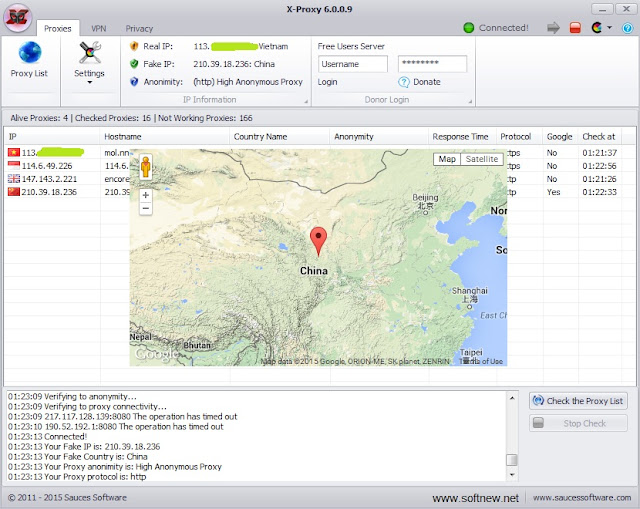Click the colorful skin theme icon
Image resolution: width=640 pixels, height=509 pixels.
point(597,28)
